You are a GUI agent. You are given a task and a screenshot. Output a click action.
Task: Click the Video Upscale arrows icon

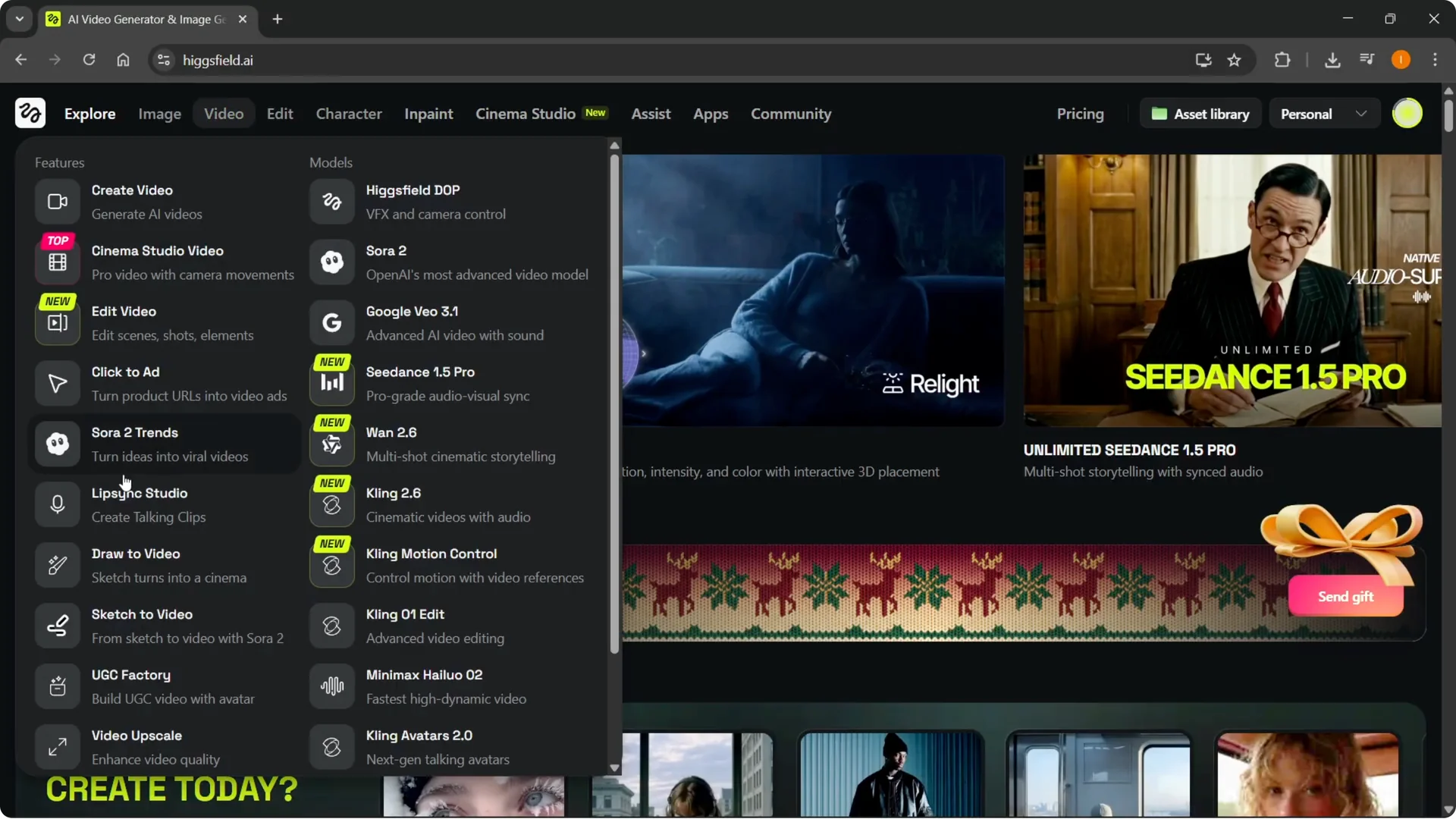tap(58, 747)
